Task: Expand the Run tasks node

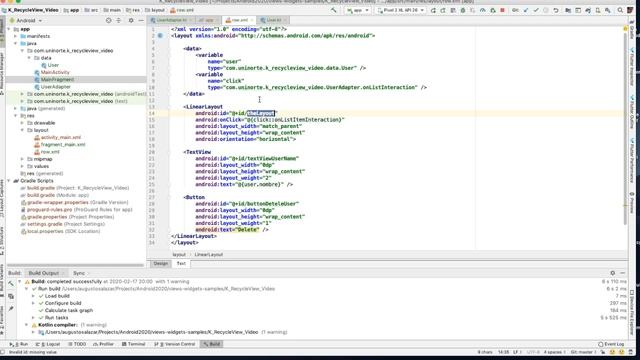Action: pos(33,318)
